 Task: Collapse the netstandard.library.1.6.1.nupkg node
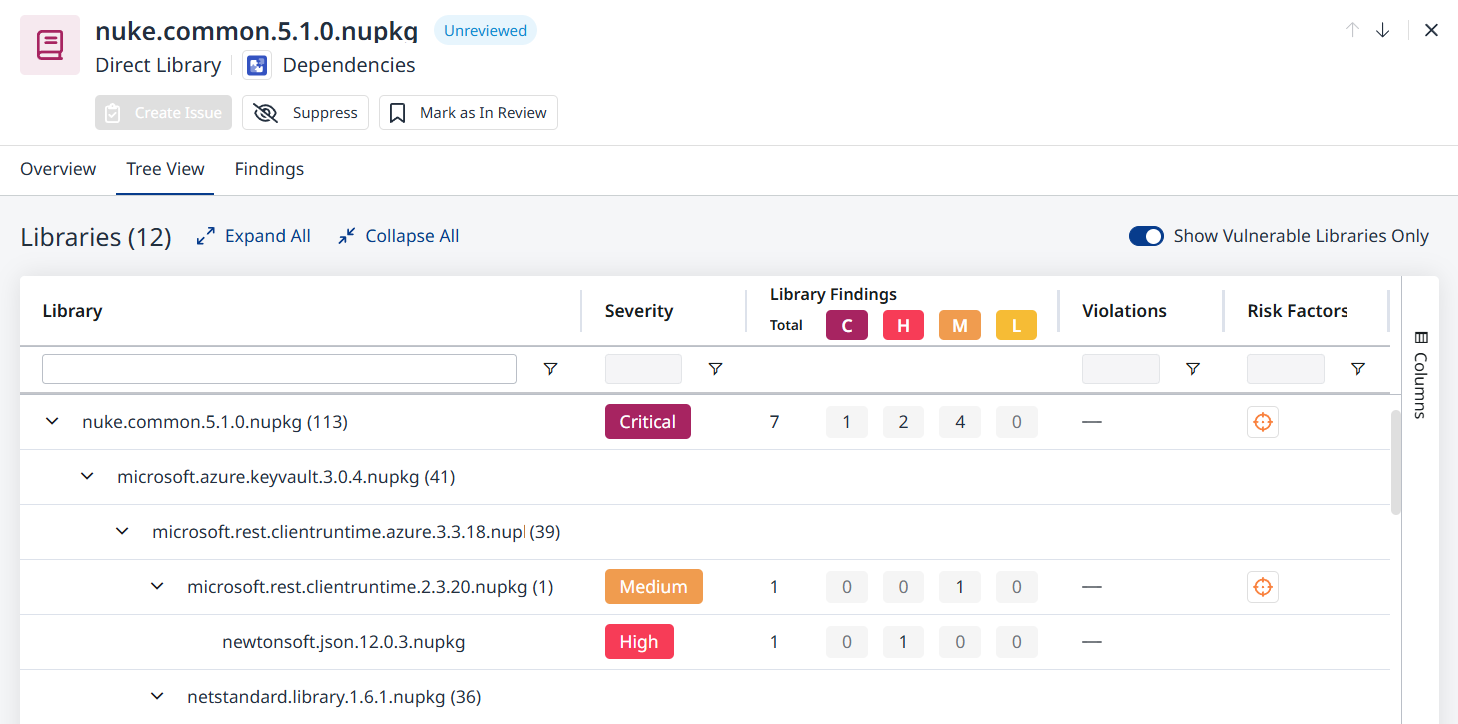(x=157, y=697)
